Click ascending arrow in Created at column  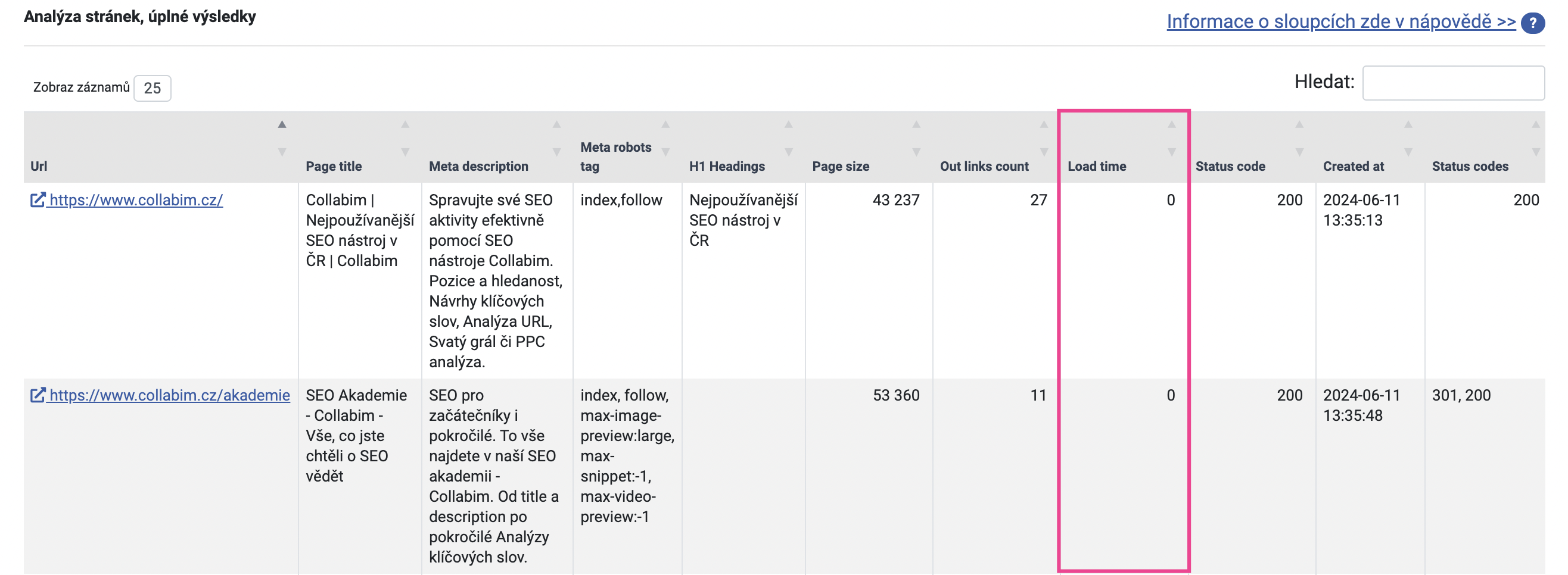(x=1408, y=124)
